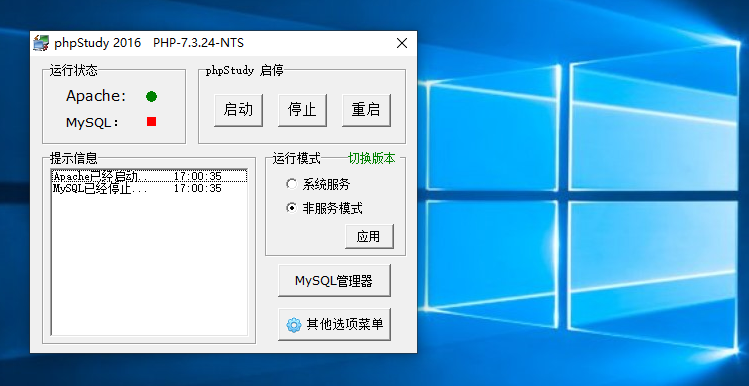Click the 运行模式 group label
This screenshot has height=386, width=749.
(x=297, y=159)
